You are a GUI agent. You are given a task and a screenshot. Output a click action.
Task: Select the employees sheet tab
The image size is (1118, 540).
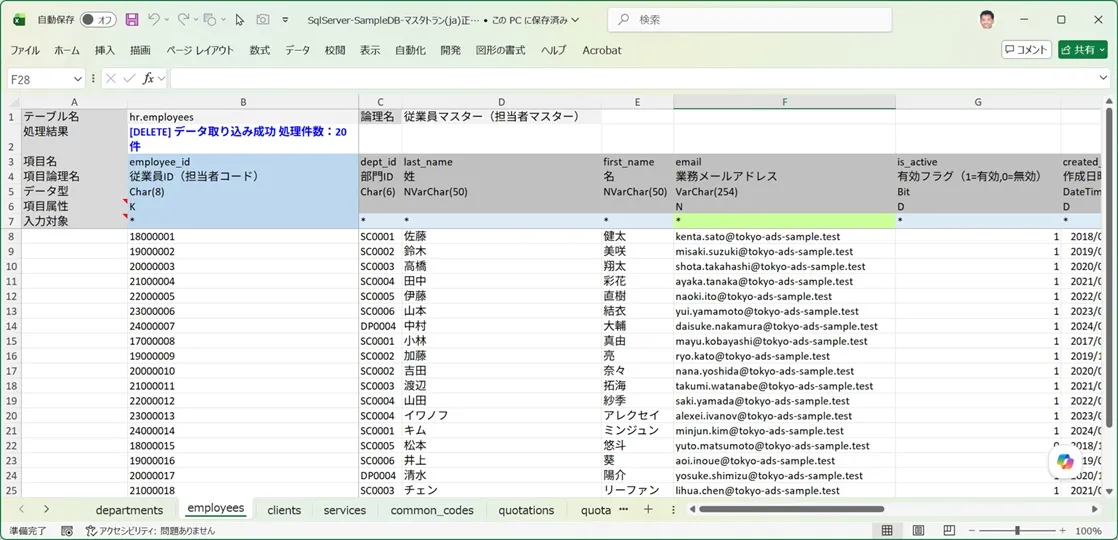(x=215, y=509)
